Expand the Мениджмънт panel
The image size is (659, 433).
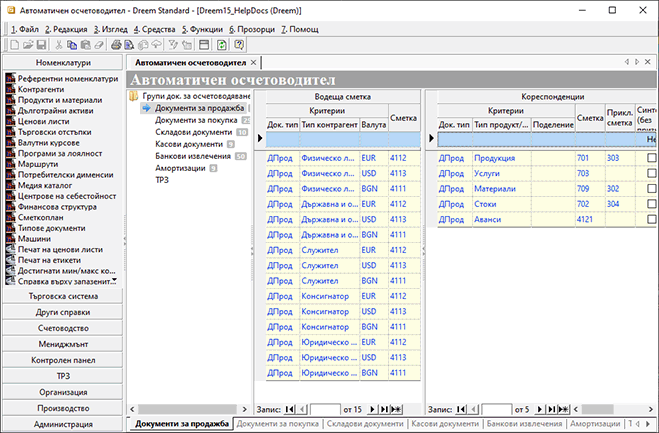[63, 344]
